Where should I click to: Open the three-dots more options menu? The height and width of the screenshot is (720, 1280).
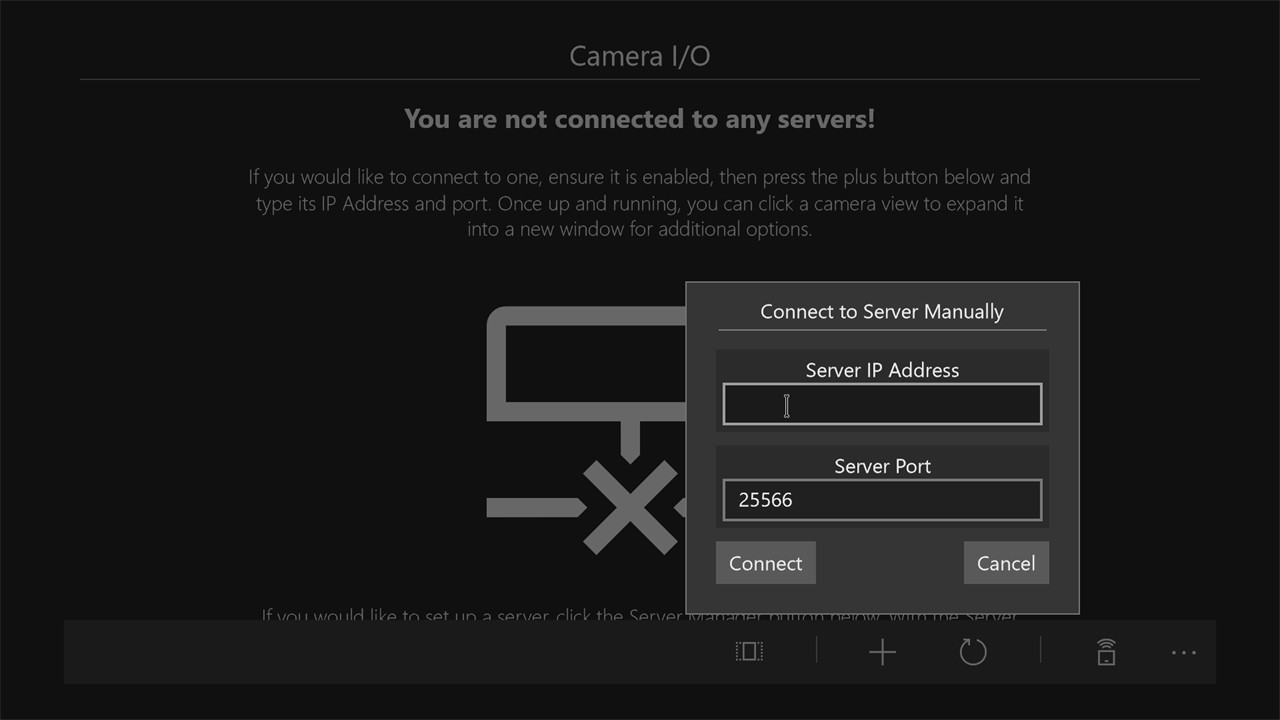(x=1184, y=653)
